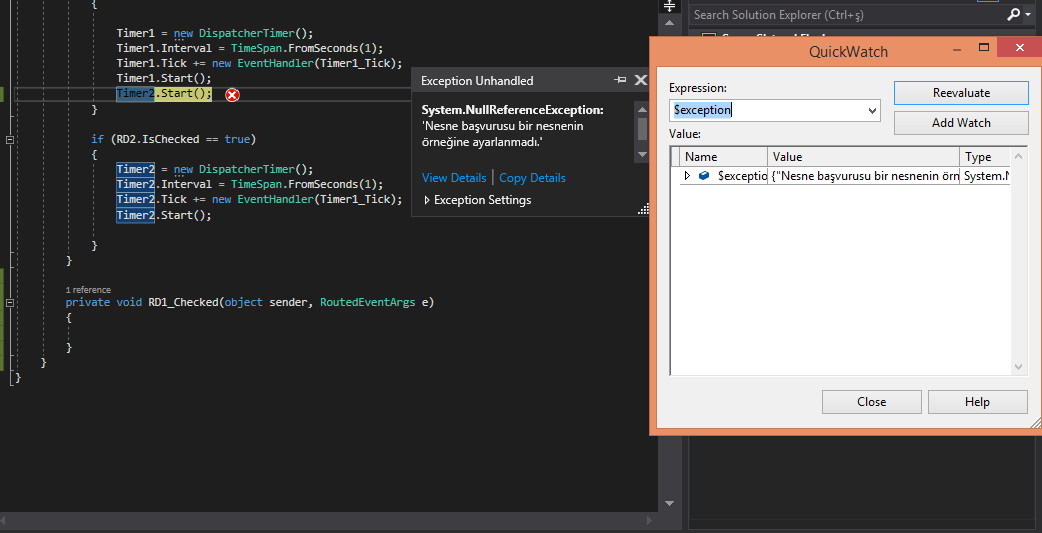Open the Expression combo box dropdown

pyautogui.click(x=873, y=111)
